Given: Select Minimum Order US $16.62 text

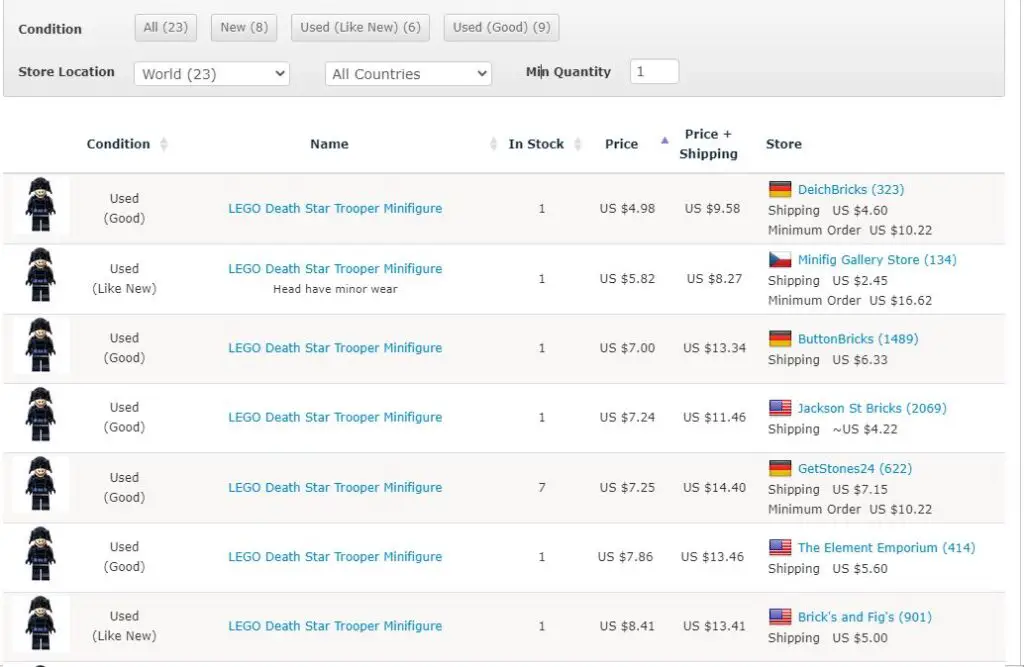Looking at the screenshot, I should (850, 301).
